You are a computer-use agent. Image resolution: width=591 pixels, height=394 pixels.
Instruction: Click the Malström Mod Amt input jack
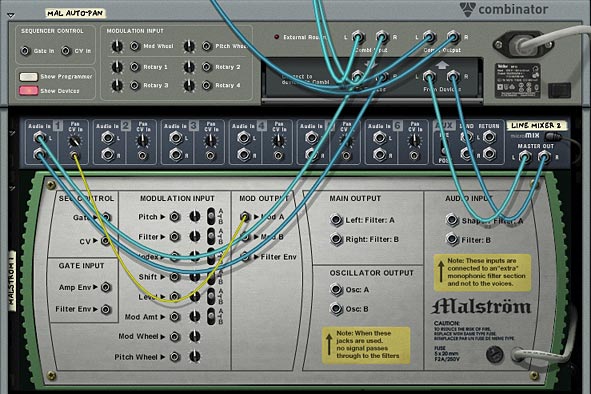click(x=174, y=317)
